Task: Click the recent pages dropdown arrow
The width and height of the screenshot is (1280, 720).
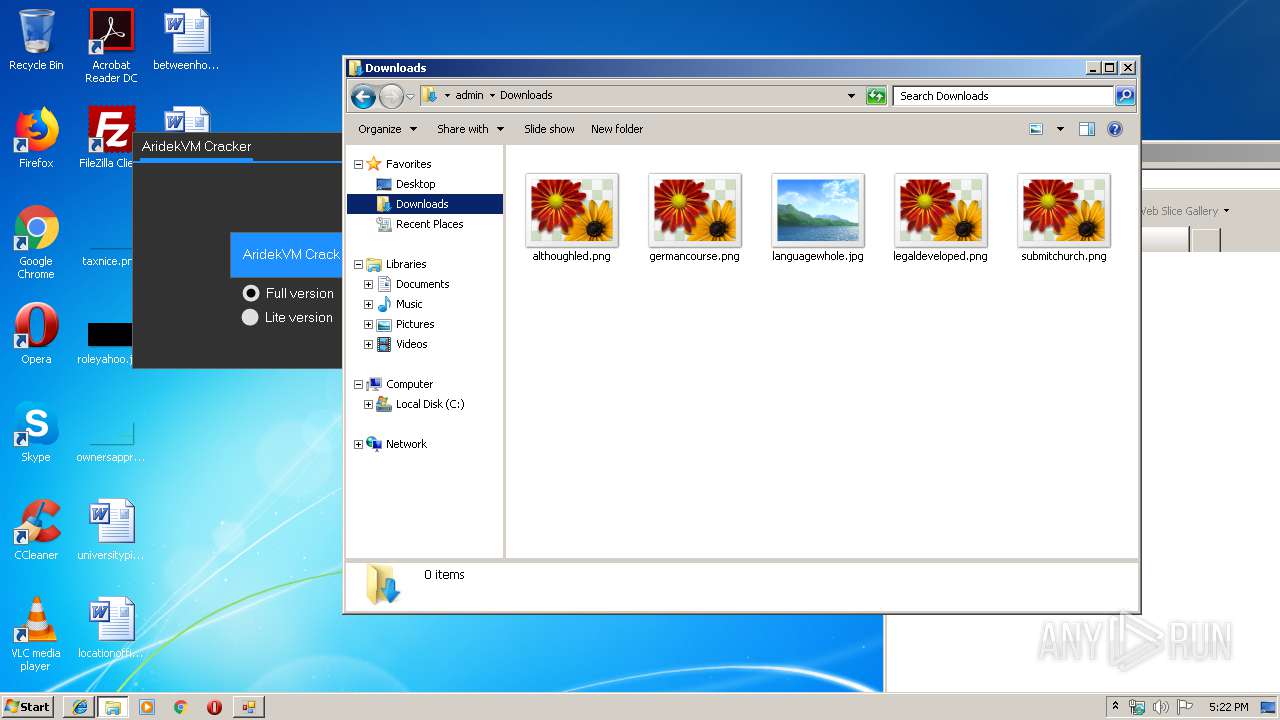Action: pyautogui.click(x=410, y=97)
